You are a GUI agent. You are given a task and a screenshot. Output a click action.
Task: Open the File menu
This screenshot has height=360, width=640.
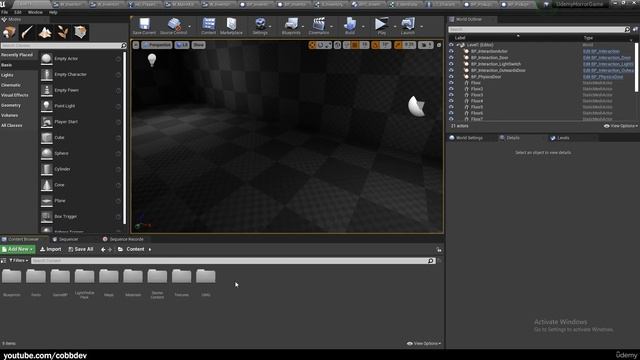tap(4, 12)
